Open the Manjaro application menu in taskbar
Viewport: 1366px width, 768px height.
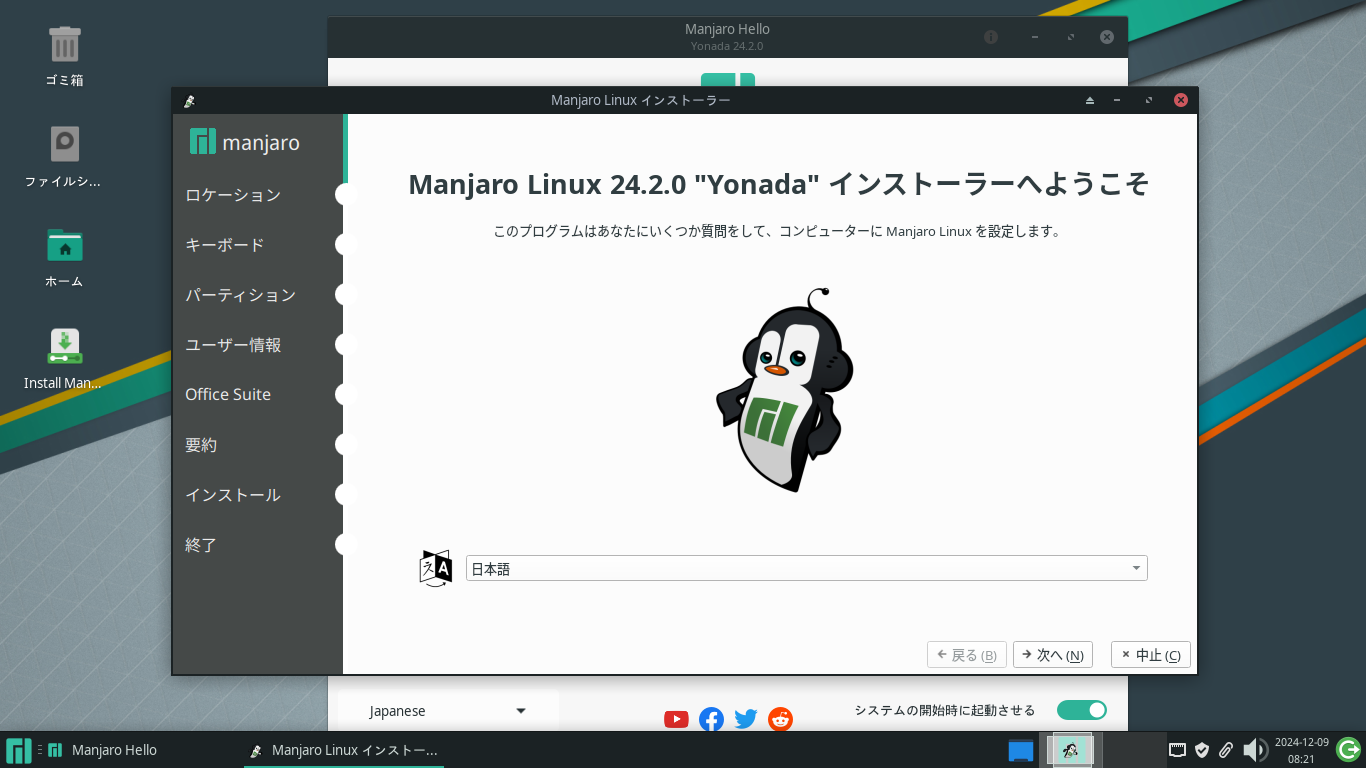pyautogui.click(x=19, y=750)
